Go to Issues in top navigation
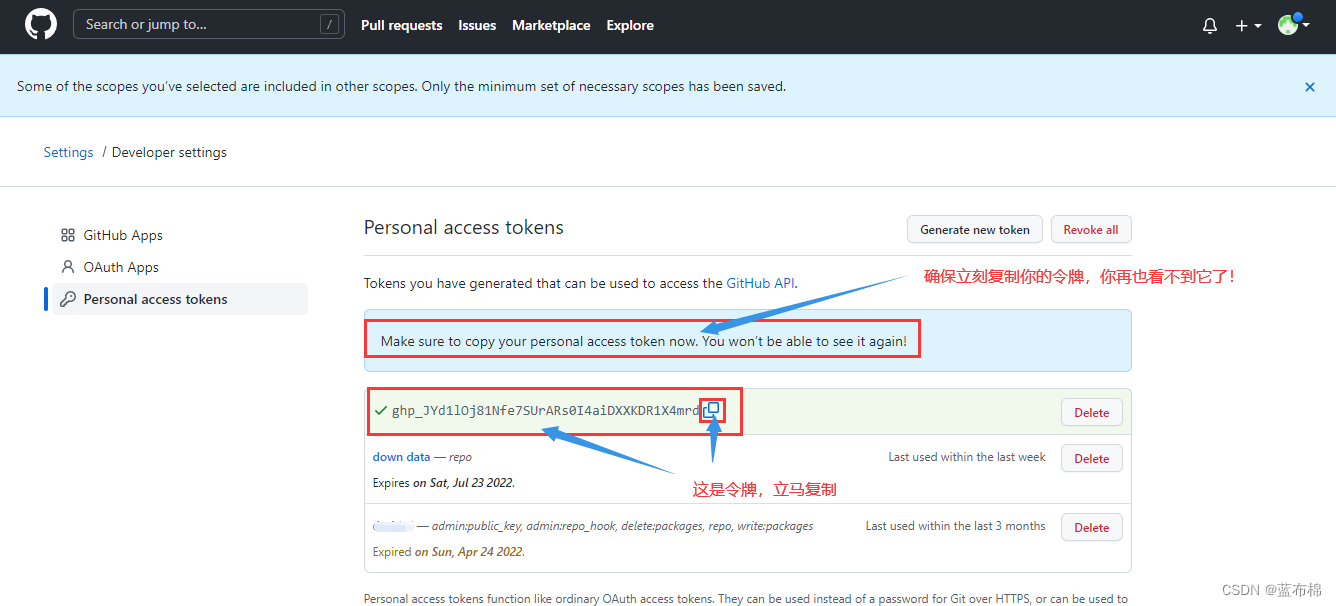 [477, 25]
